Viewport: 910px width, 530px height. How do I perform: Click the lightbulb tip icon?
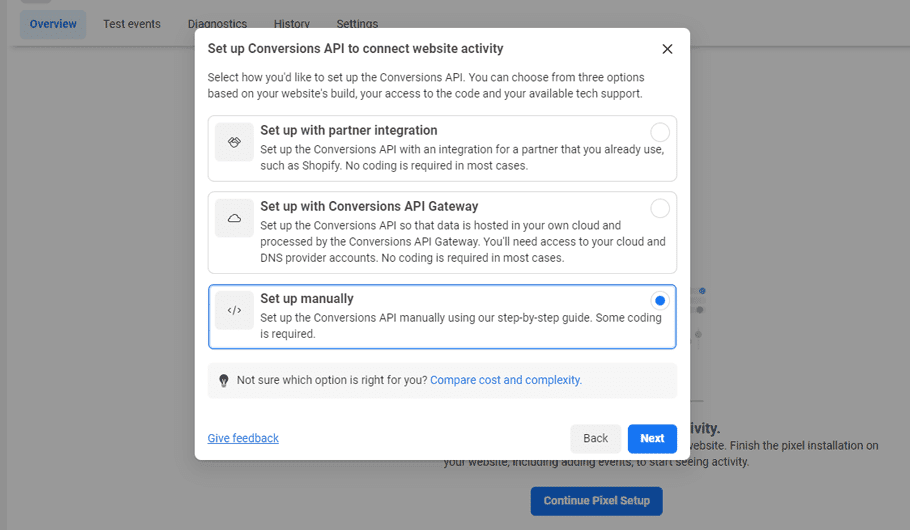223,380
